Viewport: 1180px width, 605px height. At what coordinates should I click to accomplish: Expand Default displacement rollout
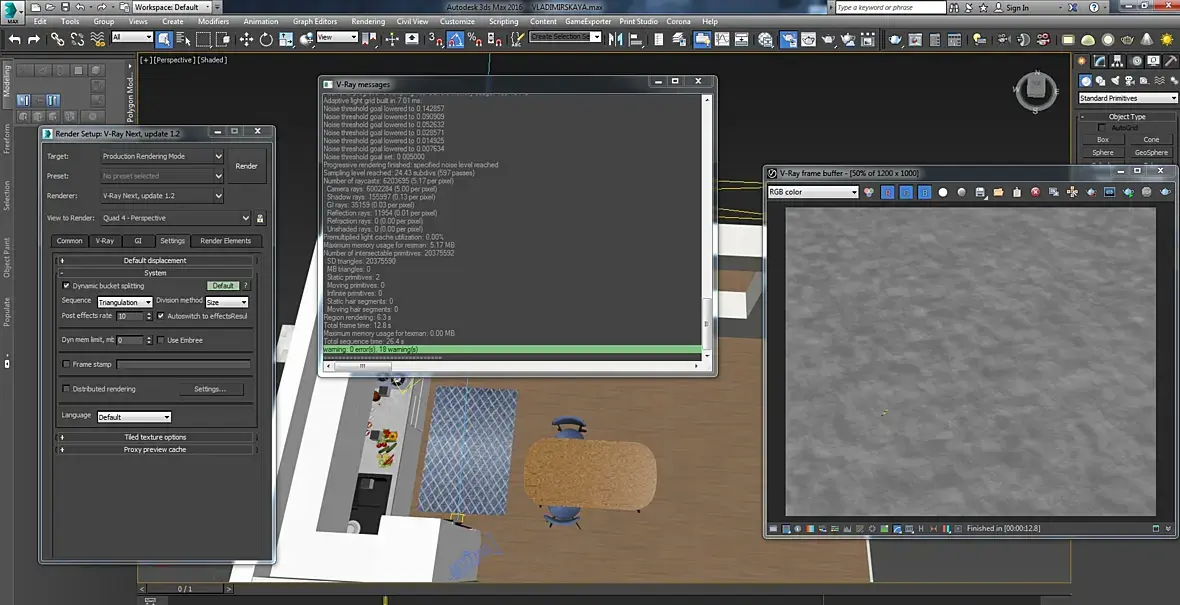coord(155,260)
